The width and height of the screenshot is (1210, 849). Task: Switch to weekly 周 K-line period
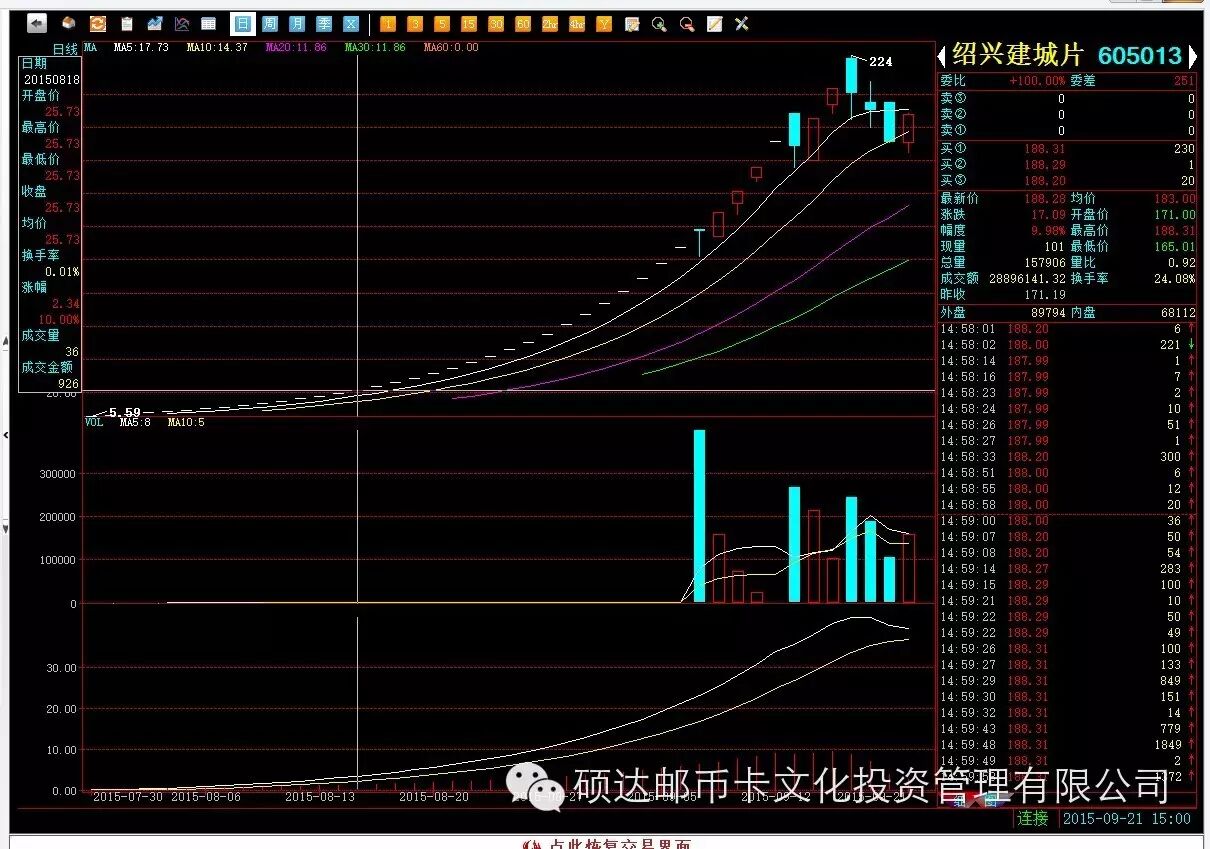[270, 23]
